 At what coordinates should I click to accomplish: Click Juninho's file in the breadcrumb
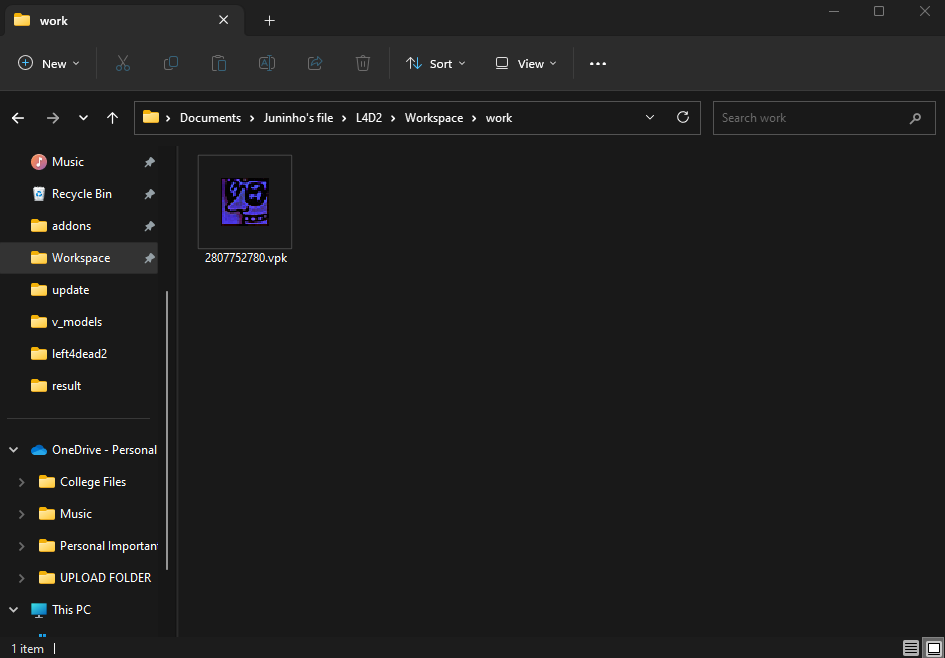point(298,118)
